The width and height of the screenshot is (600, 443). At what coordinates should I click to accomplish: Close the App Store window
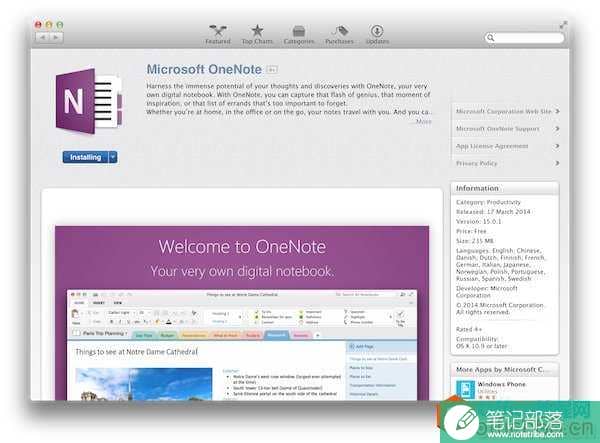[x=38, y=25]
